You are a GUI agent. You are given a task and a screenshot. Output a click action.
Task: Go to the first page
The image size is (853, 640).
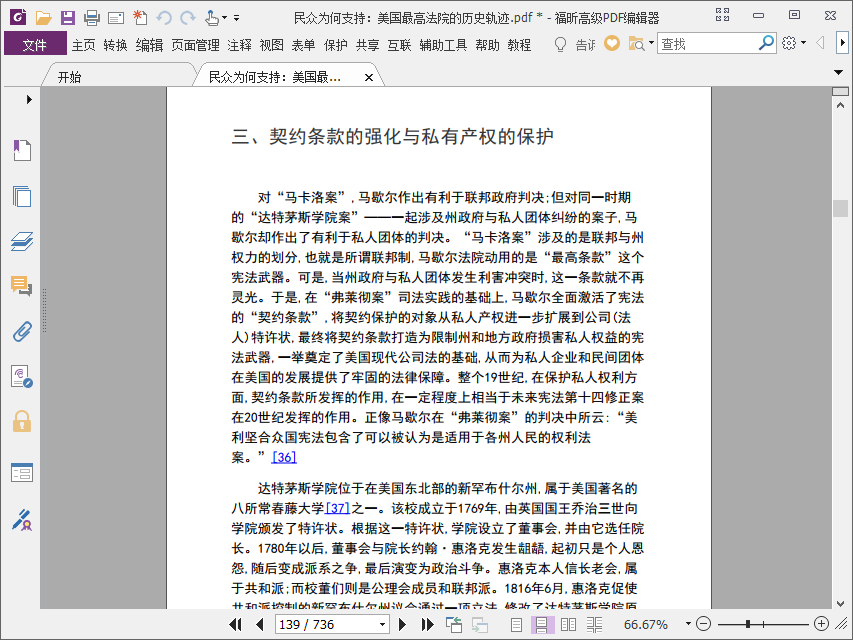tap(236, 624)
